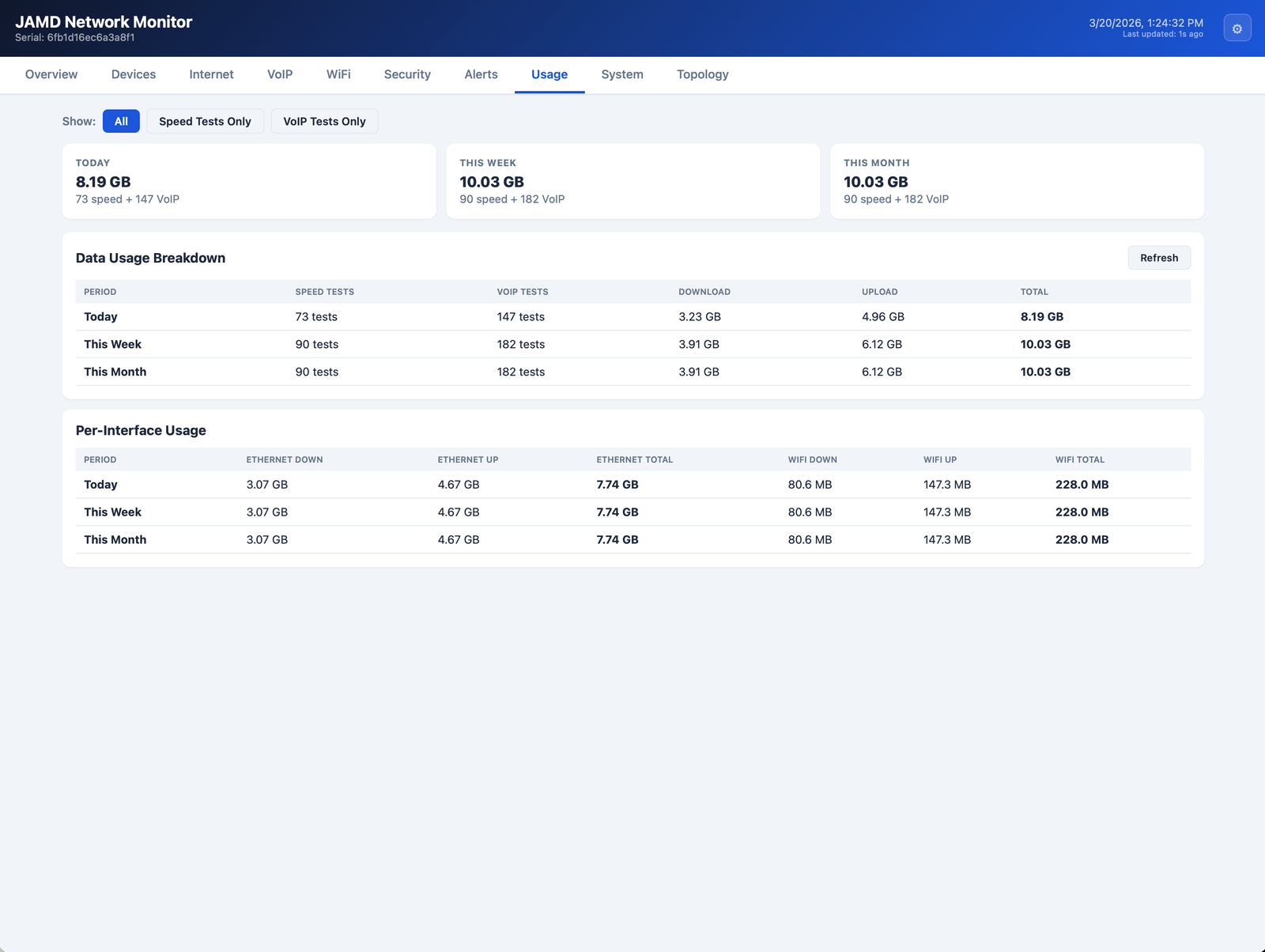Select the Topology tab
This screenshot has height=952, width=1265.
pyautogui.click(x=702, y=74)
